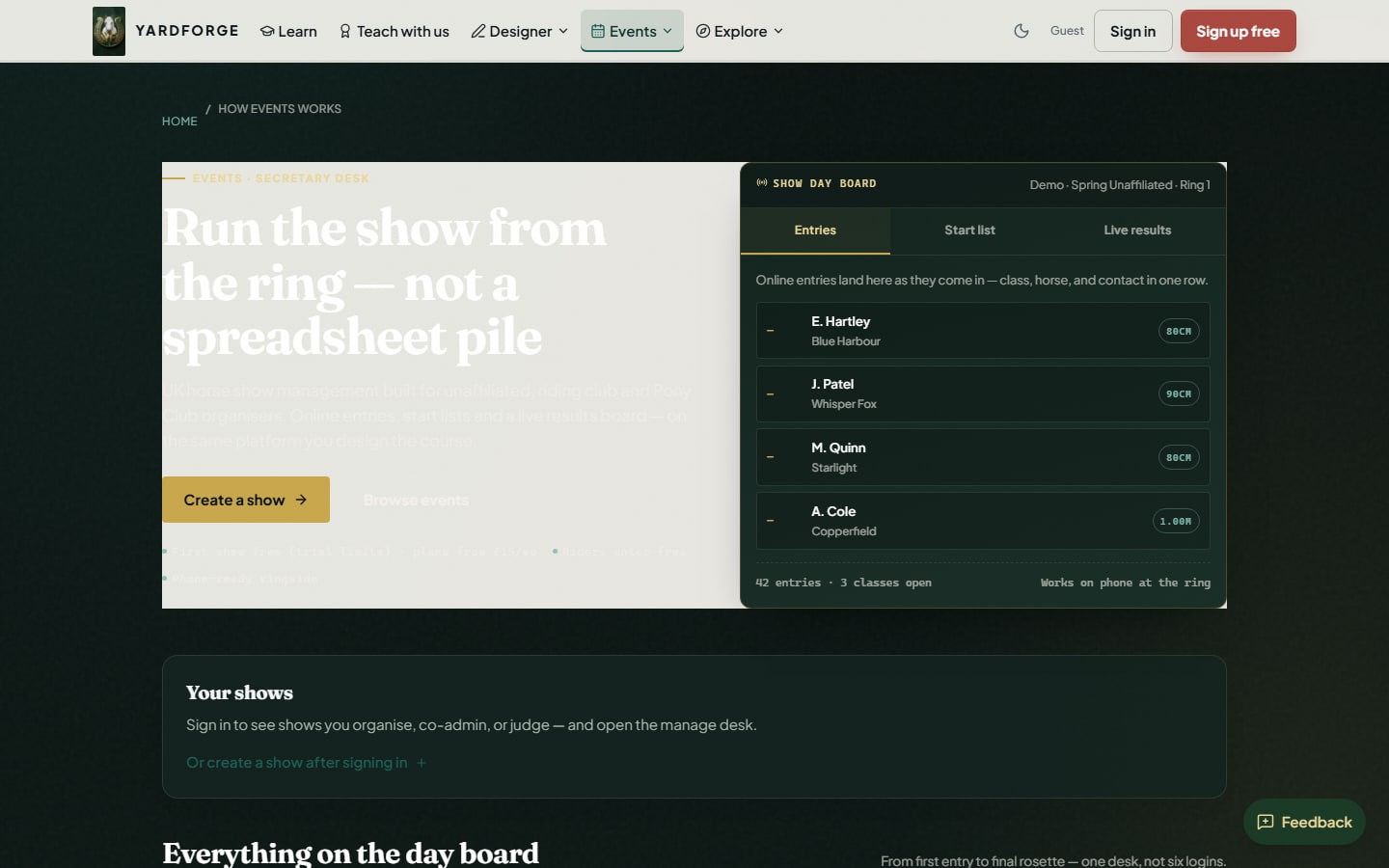Viewport: 1389px width, 868px height.
Task: Click the YARDFORGE brand name text
Action: pos(187,31)
